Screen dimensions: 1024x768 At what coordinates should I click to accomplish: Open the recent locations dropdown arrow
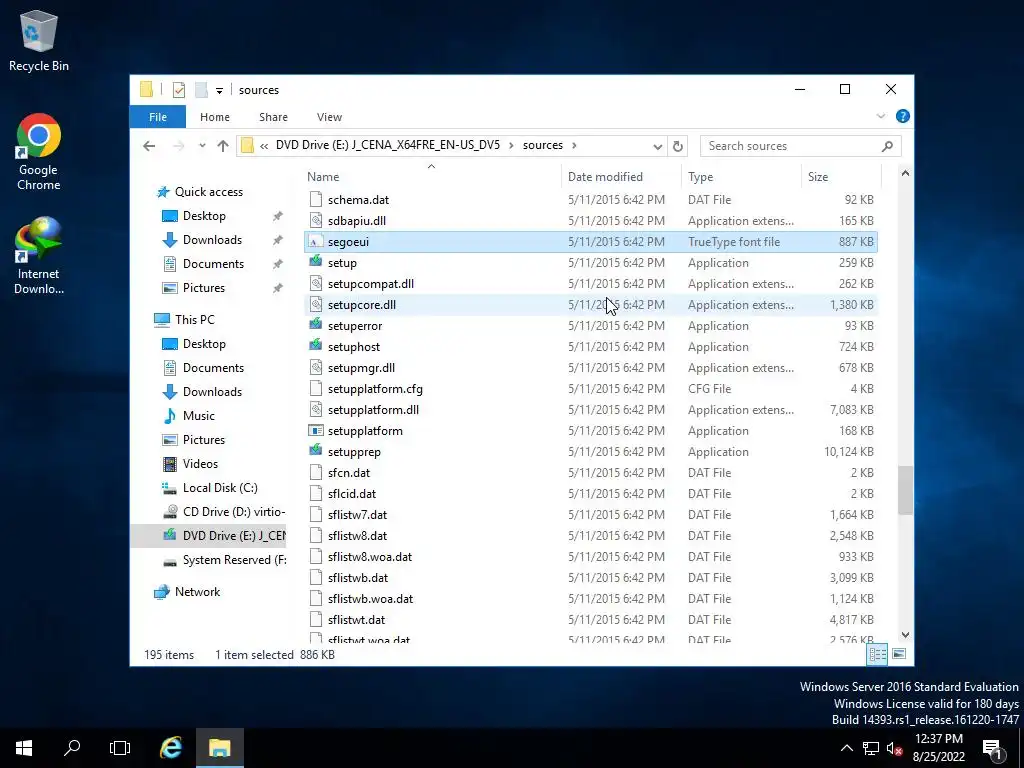[202, 146]
